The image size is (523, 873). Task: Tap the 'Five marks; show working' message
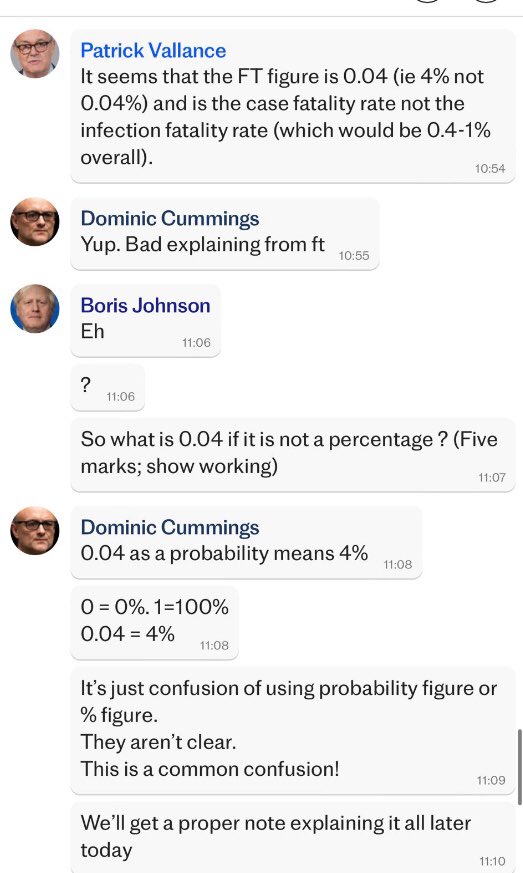(293, 455)
